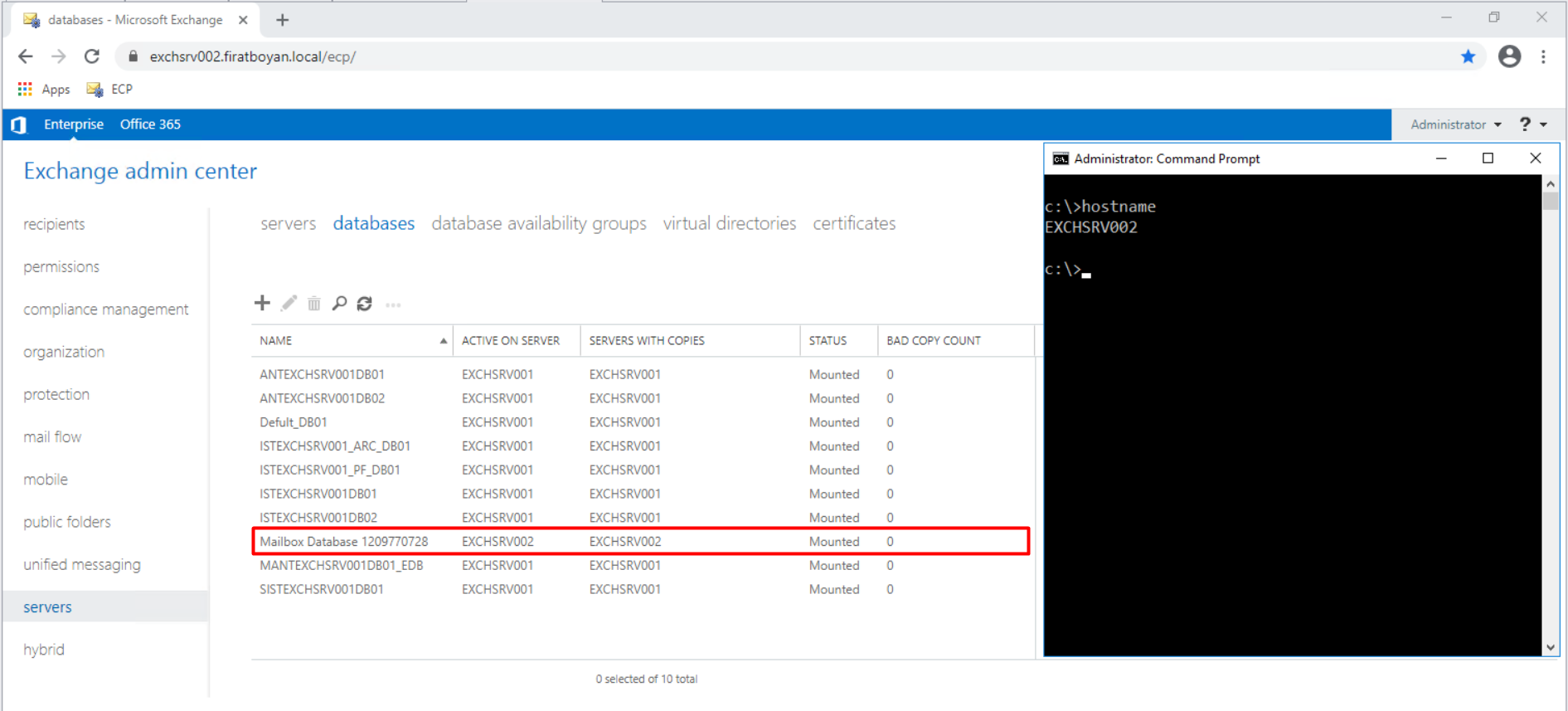Viewport: 1568px width, 711px height.
Task: Open recipients in the left navigation
Action: tap(54, 224)
